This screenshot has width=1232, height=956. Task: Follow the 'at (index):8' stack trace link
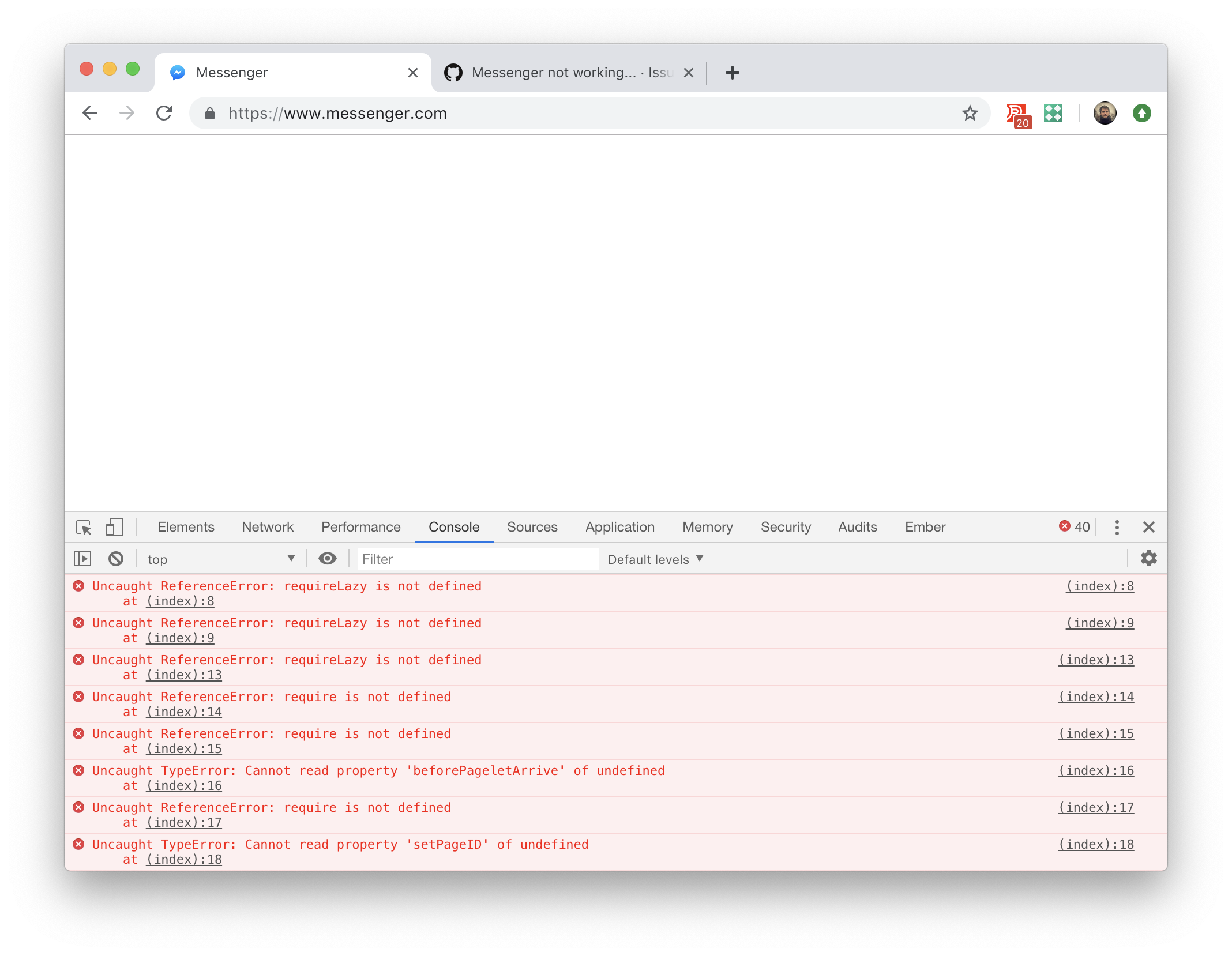(180, 601)
